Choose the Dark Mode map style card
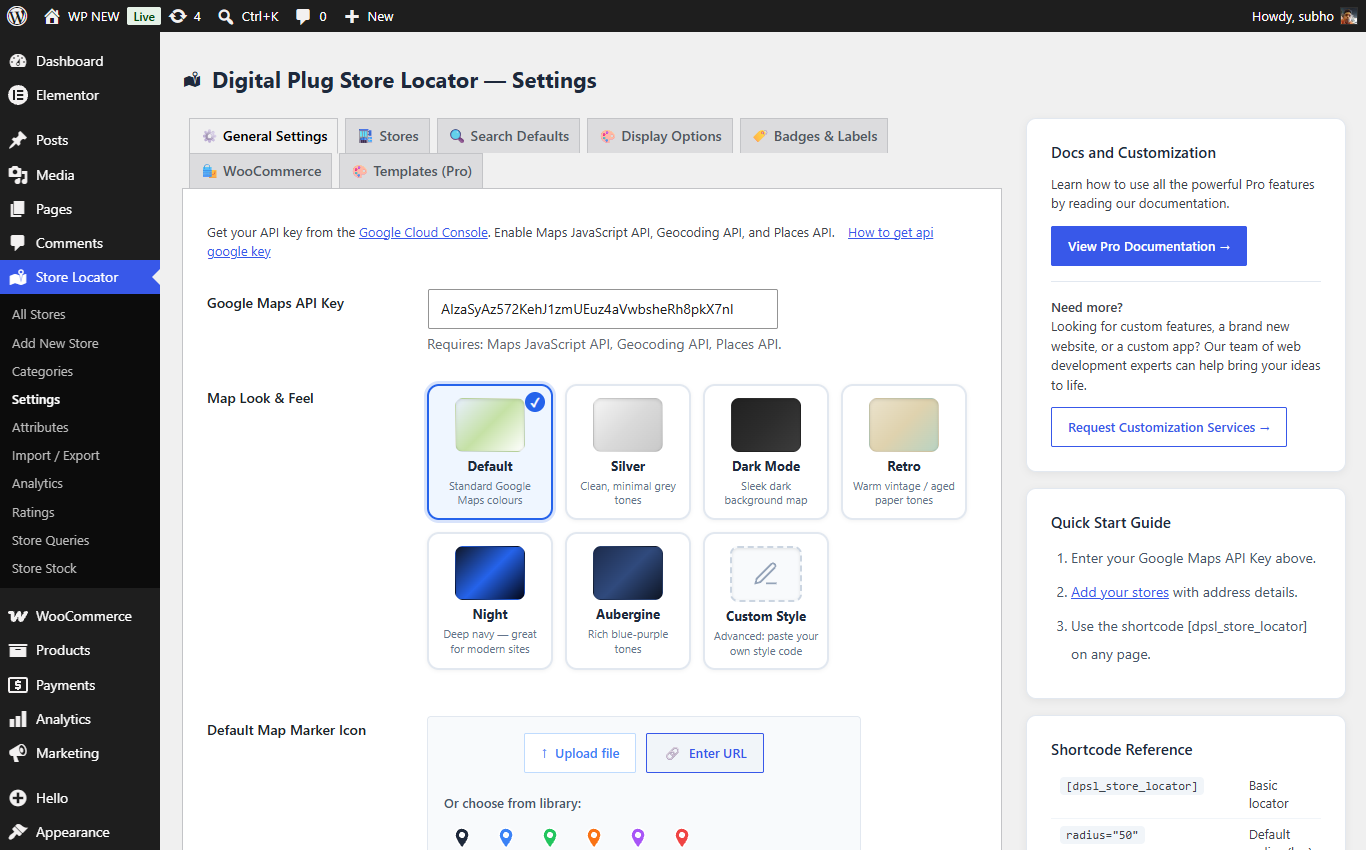 coord(766,452)
